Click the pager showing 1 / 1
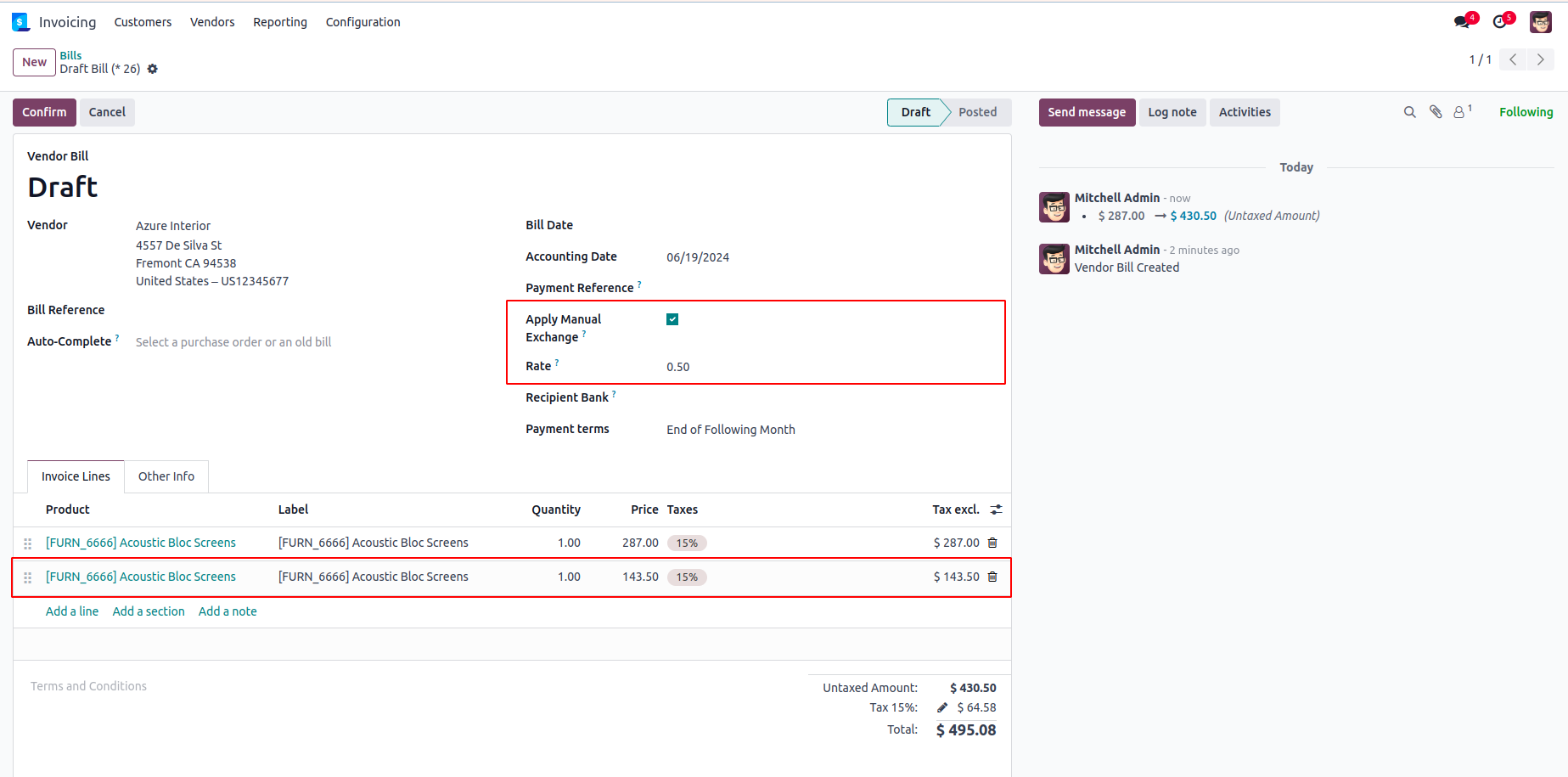 [x=1480, y=59]
